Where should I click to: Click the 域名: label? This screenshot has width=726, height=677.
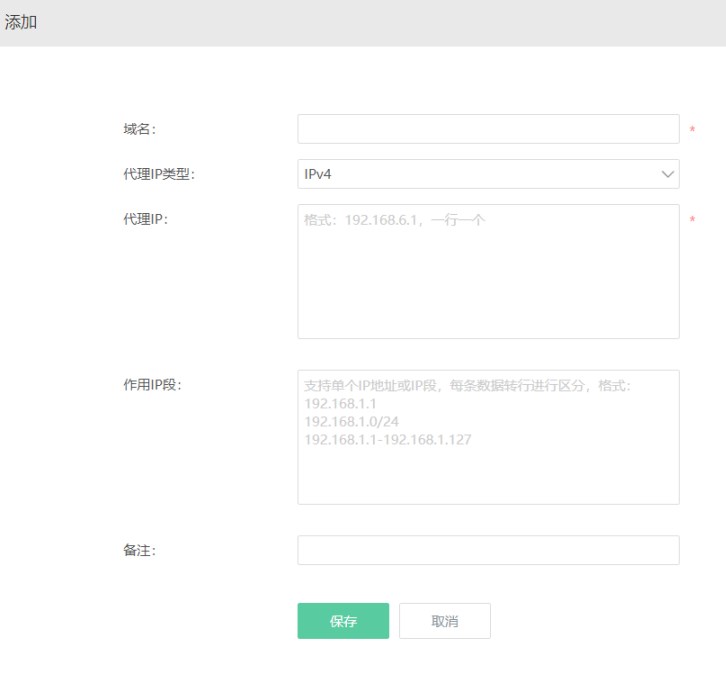140,129
